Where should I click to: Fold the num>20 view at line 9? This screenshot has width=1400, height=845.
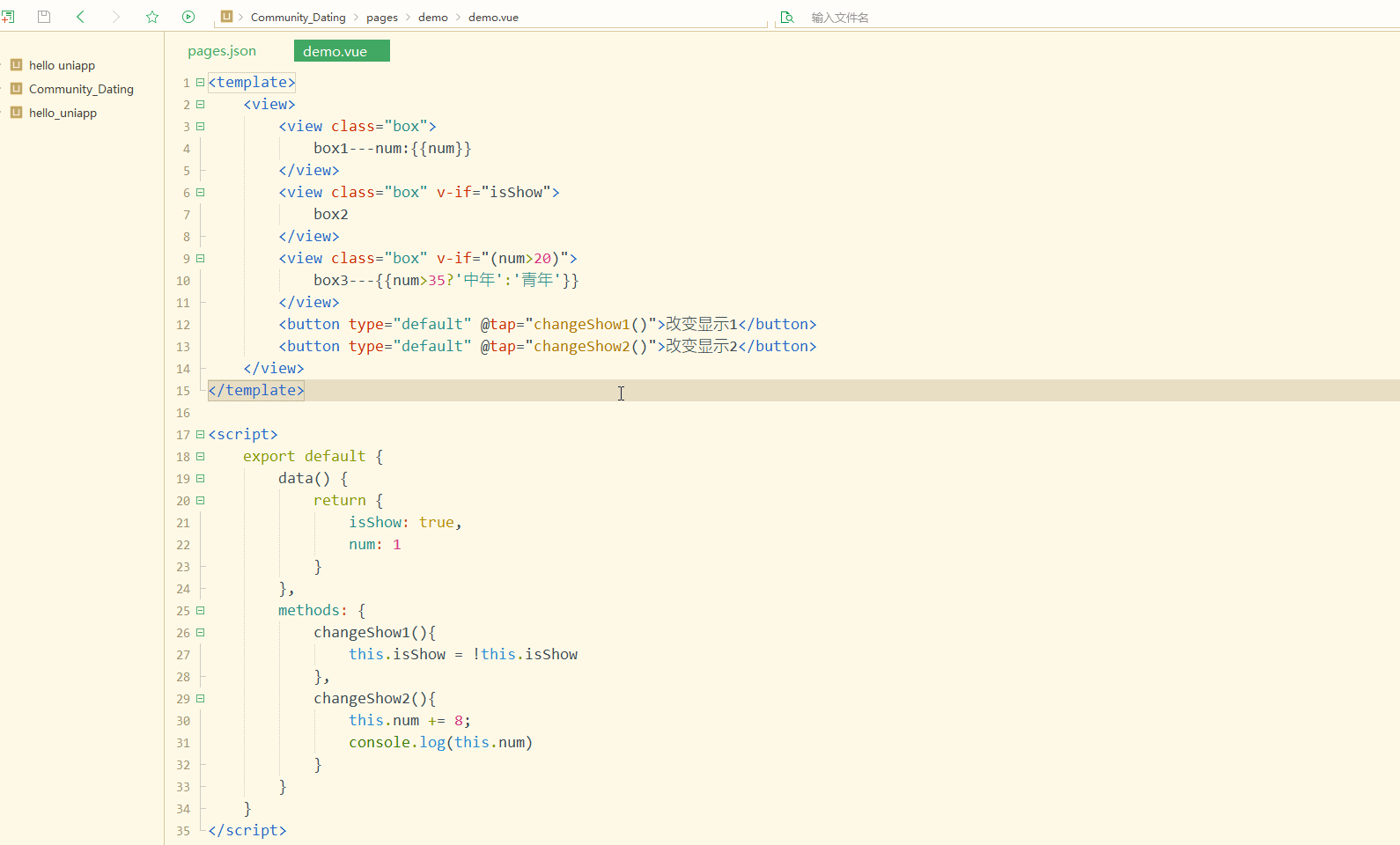tap(201, 258)
